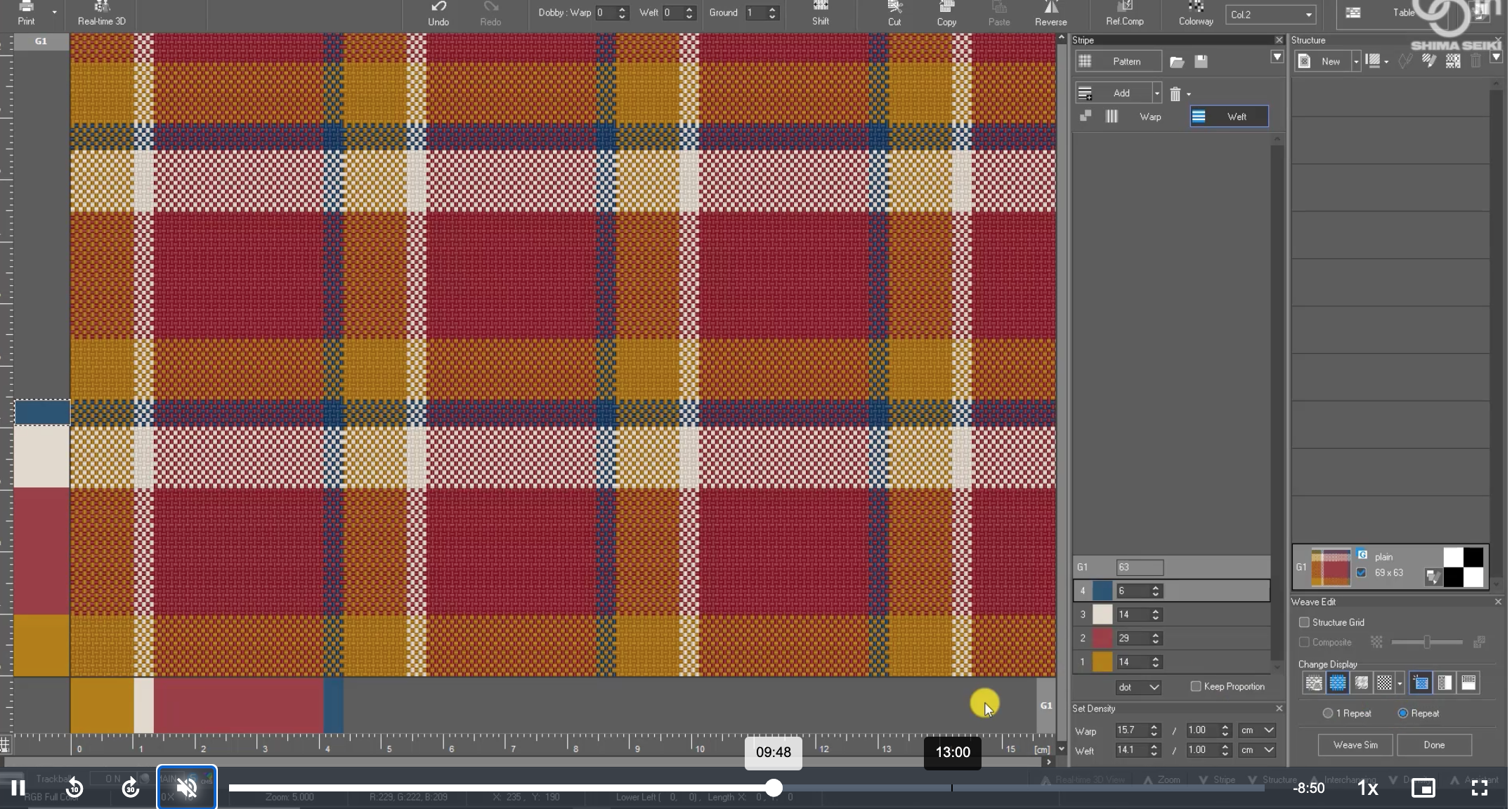This screenshot has height=809, width=1512.
Task: Click the Pattern button in Stripe panel
Action: pos(1118,62)
